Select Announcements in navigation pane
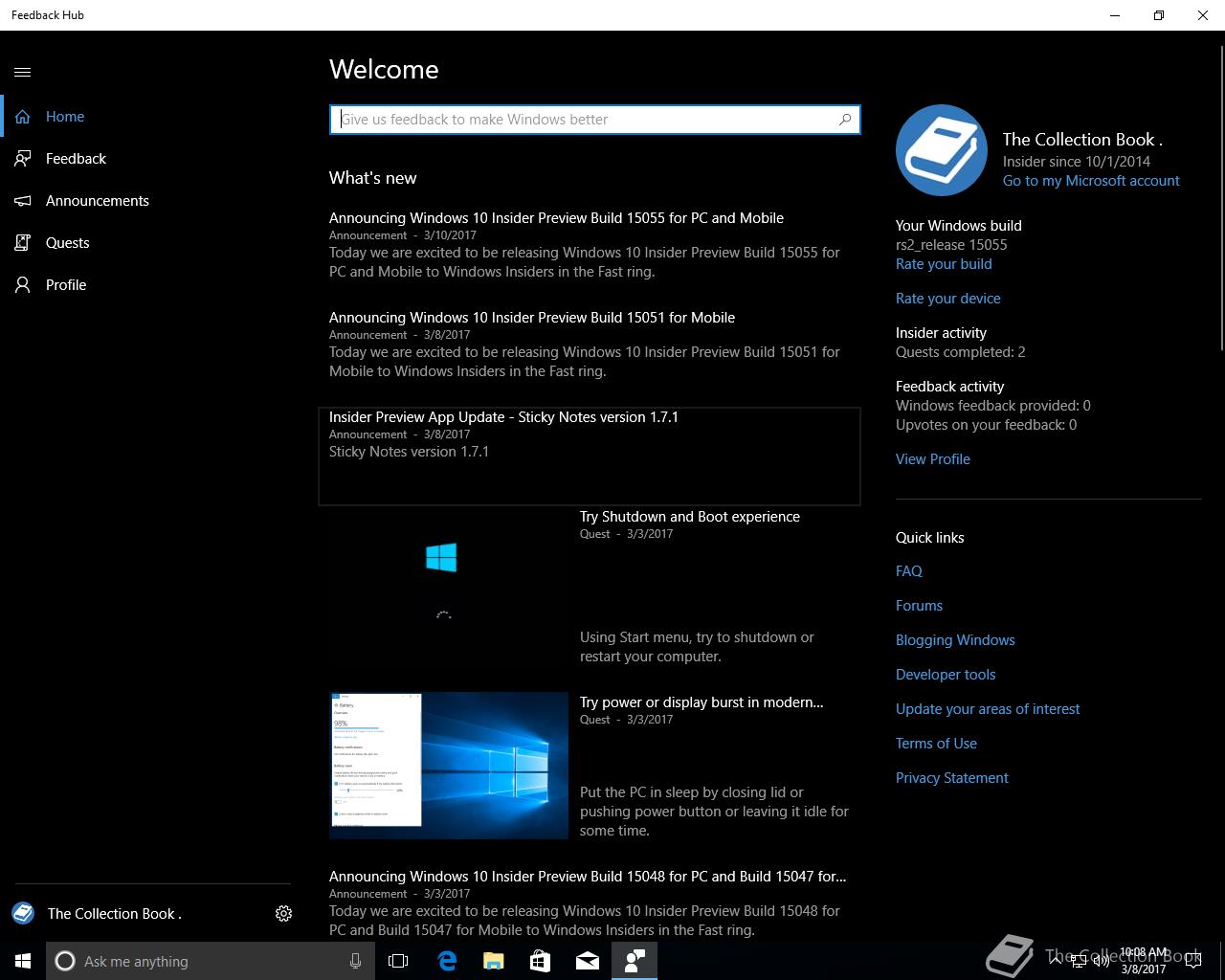Viewport: 1225px width, 980px height. pyautogui.click(x=153, y=201)
